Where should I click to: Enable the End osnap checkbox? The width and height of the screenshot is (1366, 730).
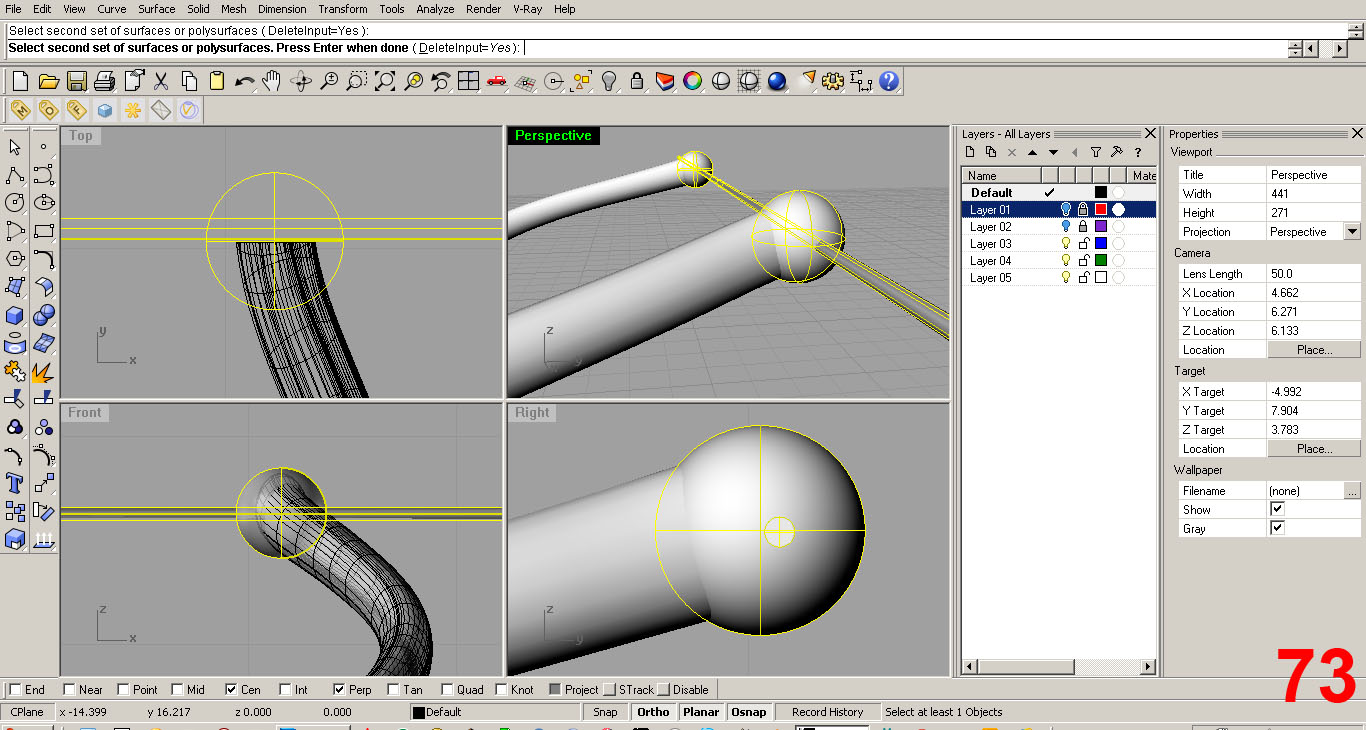pyautogui.click(x=14, y=689)
